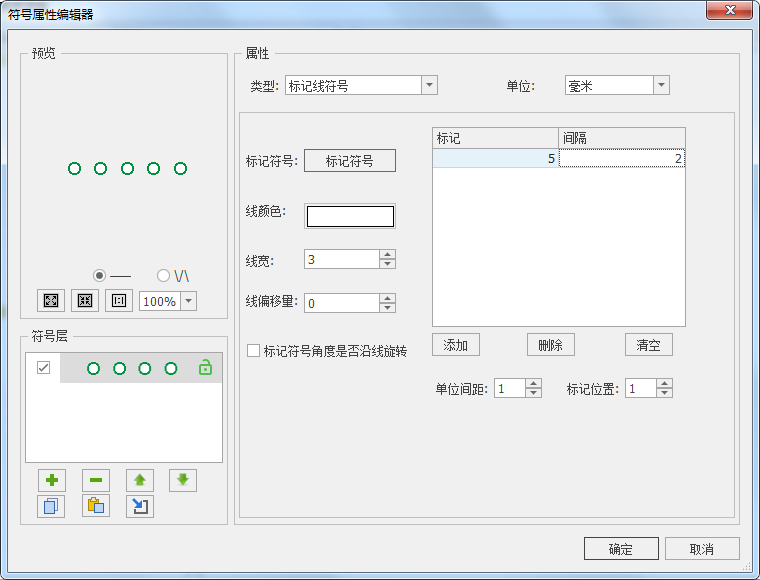
Task: Open the 线颜色 color swatch
Action: (350, 216)
